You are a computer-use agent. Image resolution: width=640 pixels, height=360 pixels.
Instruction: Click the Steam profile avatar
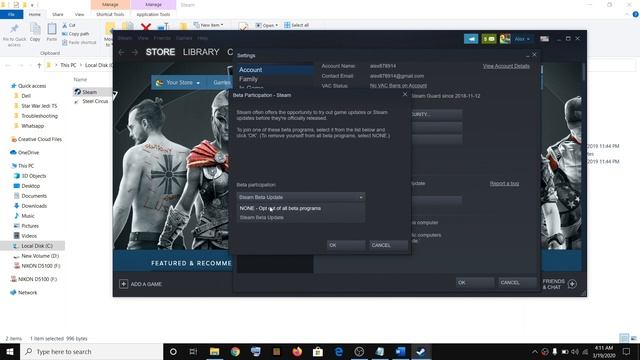click(x=505, y=39)
